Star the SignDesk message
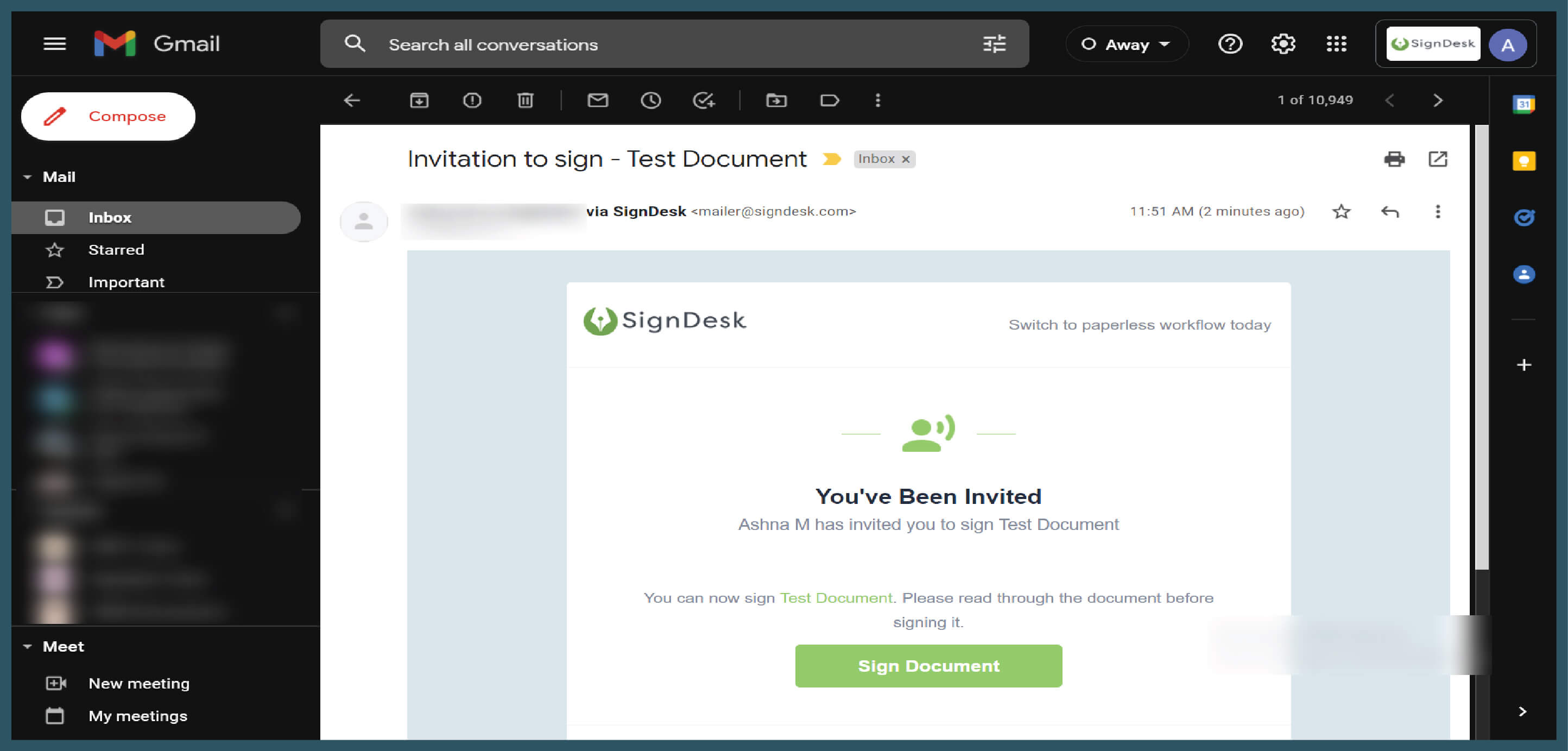Image resolution: width=1568 pixels, height=751 pixels. point(1341,212)
